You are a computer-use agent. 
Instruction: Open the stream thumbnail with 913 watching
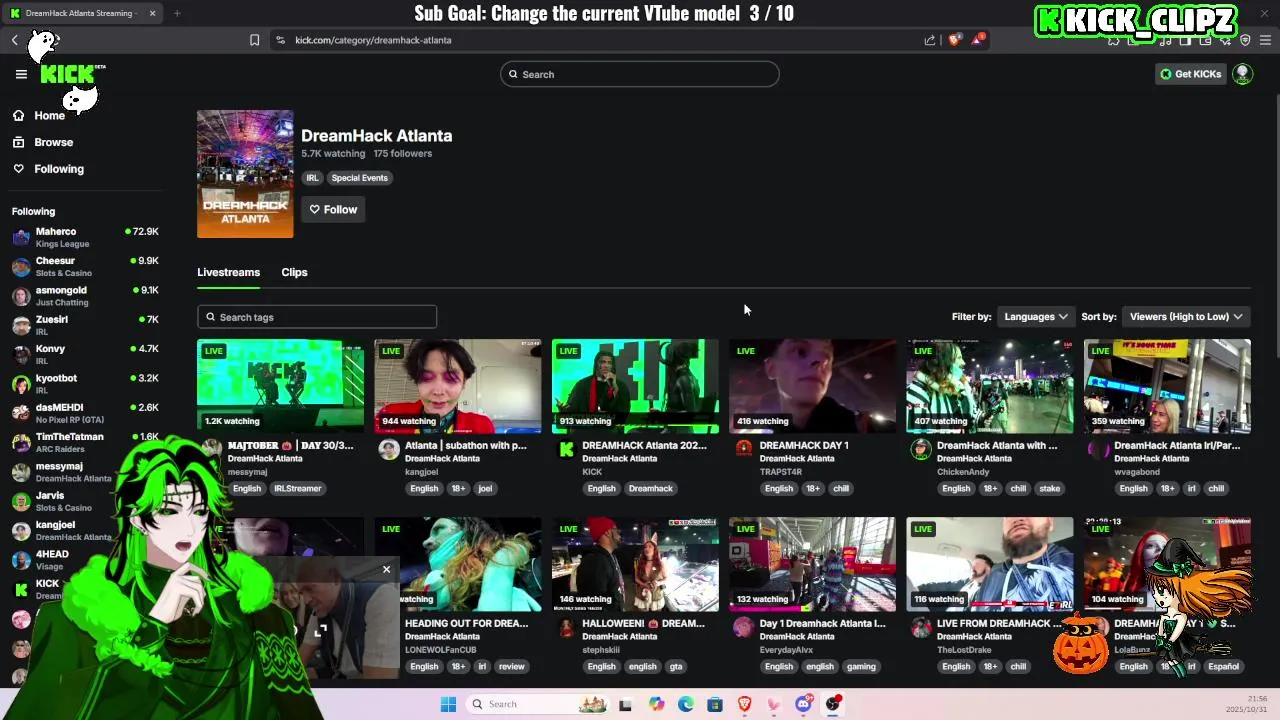coord(635,386)
